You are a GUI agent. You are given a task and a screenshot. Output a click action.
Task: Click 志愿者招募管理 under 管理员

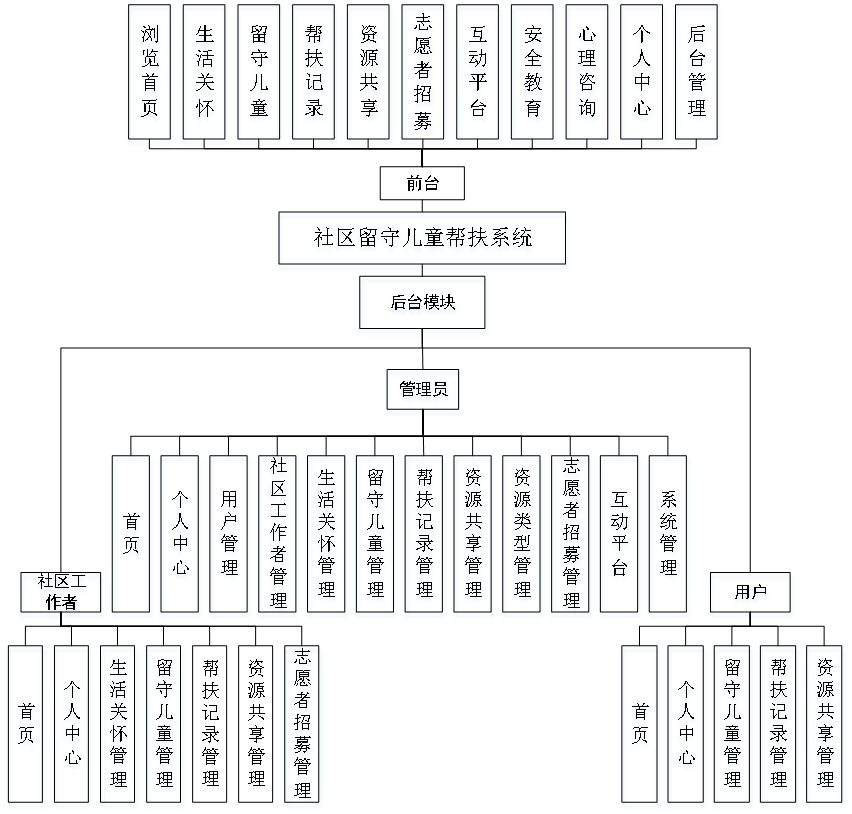click(x=570, y=534)
